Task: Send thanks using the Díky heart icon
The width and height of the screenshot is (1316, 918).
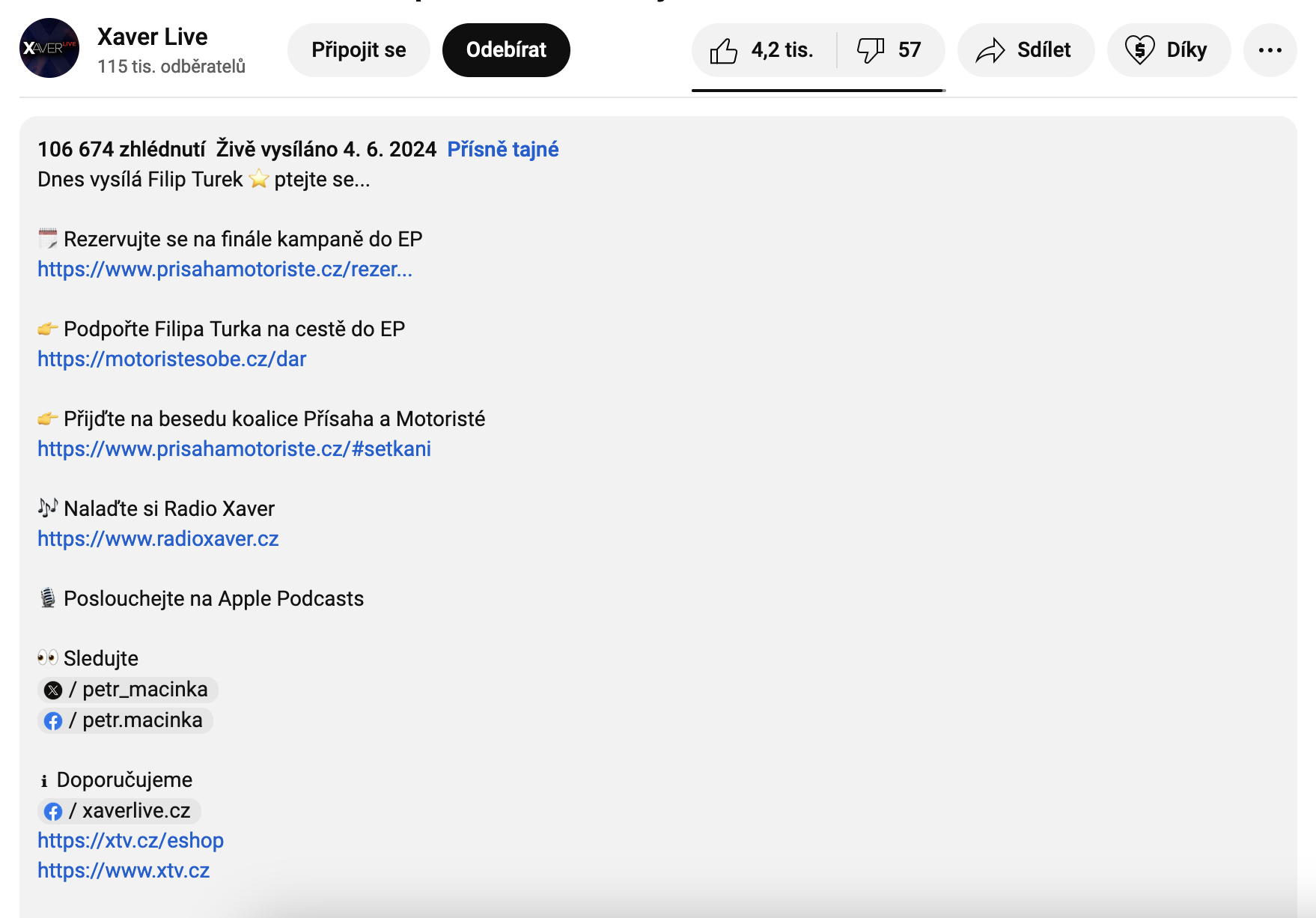Action: pos(1168,50)
